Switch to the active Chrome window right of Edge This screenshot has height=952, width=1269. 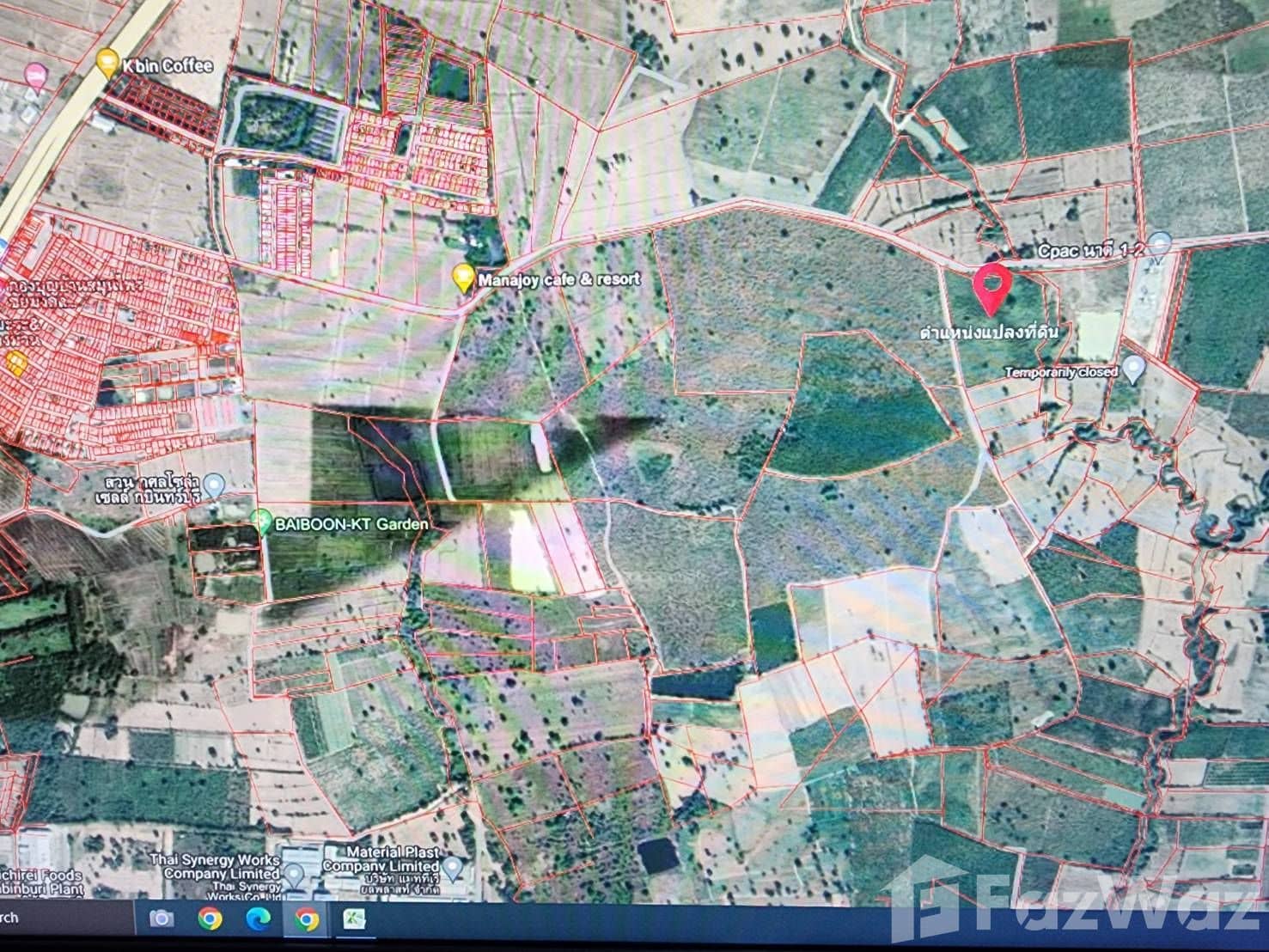coord(307,920)
